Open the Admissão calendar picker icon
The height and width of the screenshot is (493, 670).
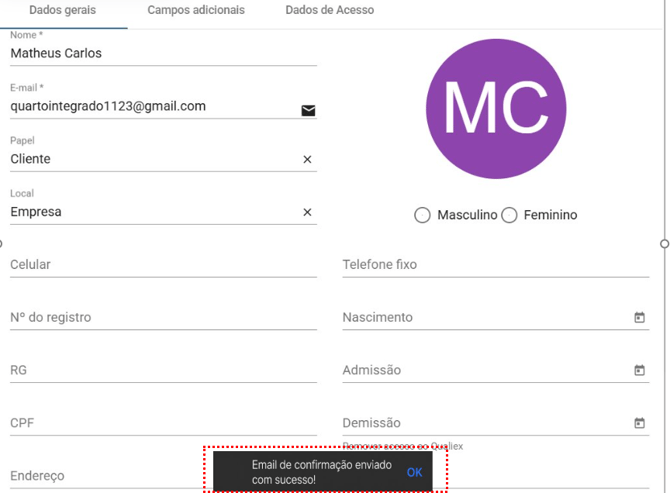tap(640, 370)
